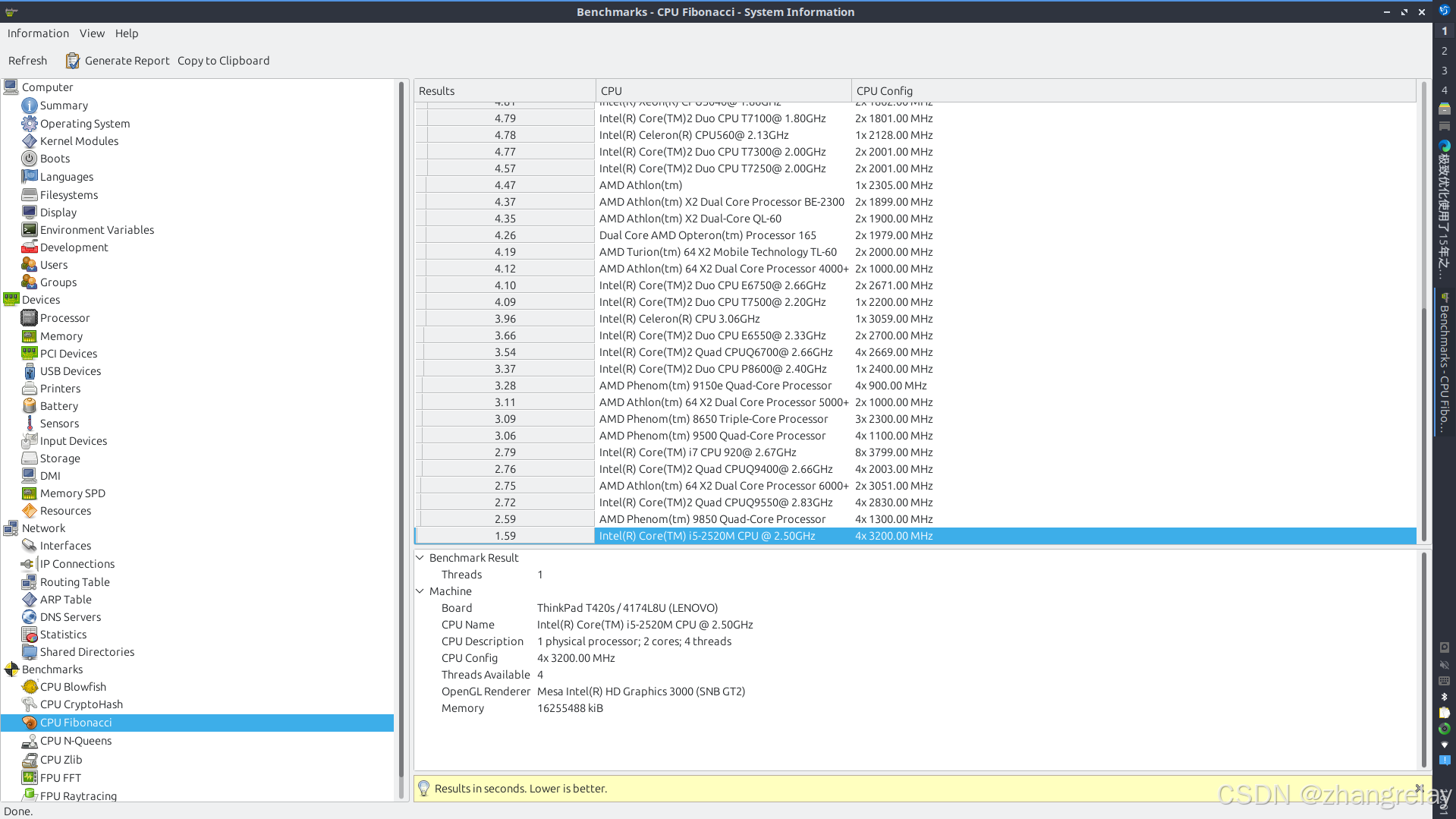Open the Shared Directories entry

(x=86, y=652)
